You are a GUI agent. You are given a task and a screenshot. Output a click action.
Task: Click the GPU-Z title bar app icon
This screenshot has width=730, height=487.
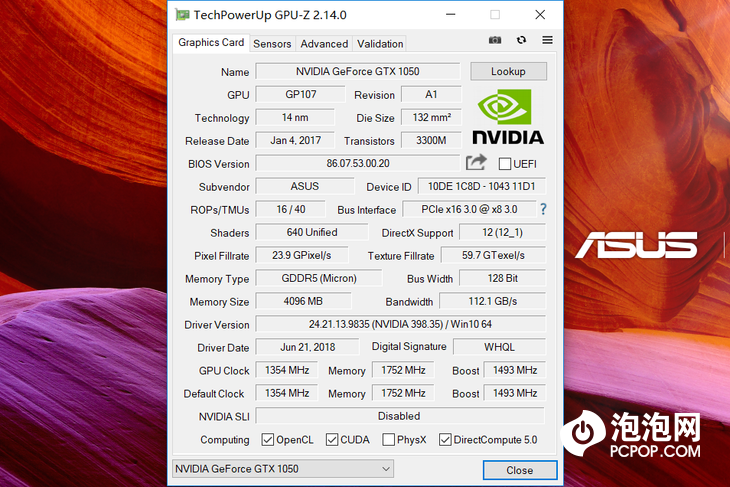[x=181, y=15]
